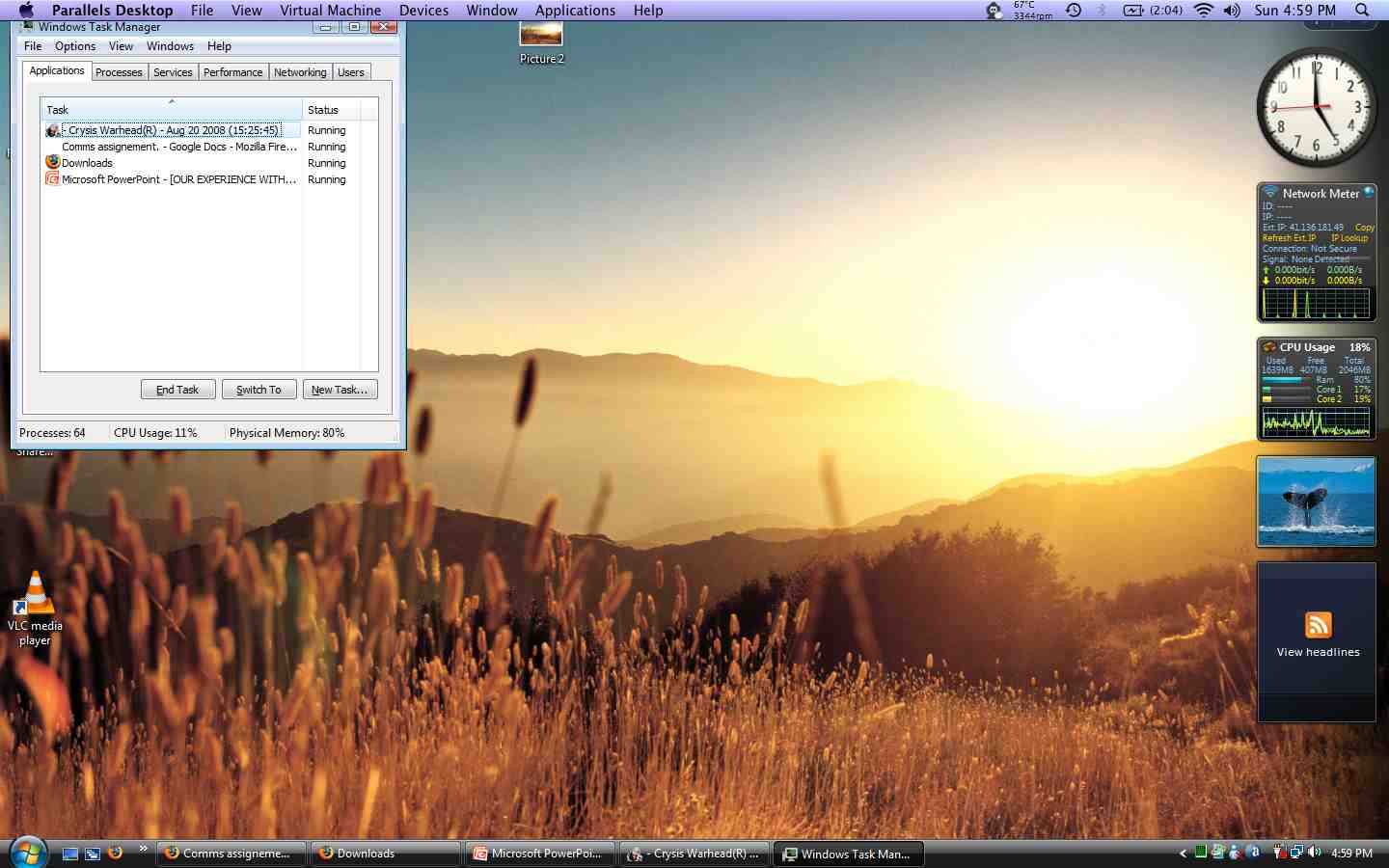Open the Virtual Machine menu
Screen dimensions: 1389x868
click(330, 10)
